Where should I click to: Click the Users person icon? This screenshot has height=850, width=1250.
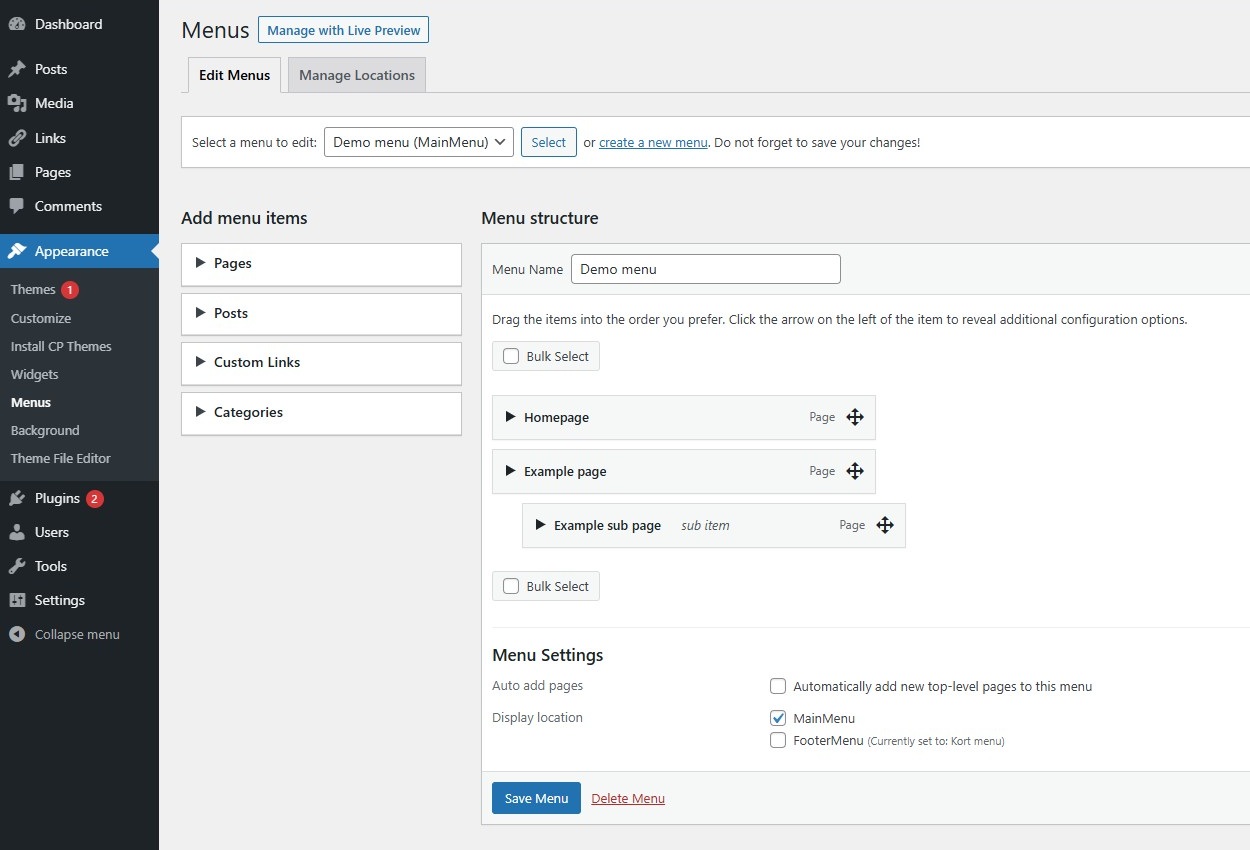coord(17,532)
